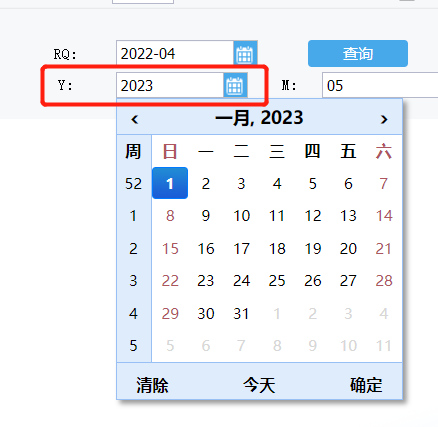Select highlighted day 1 of January

pyautogui.click(x=170, y=183)
